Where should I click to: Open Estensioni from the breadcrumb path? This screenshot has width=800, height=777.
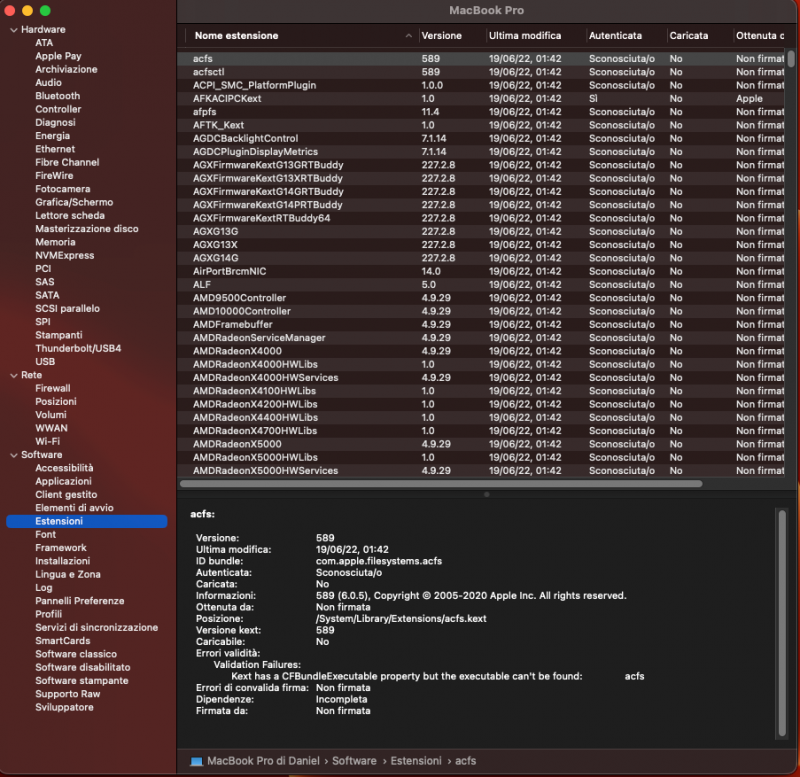[x=416, y=760]
